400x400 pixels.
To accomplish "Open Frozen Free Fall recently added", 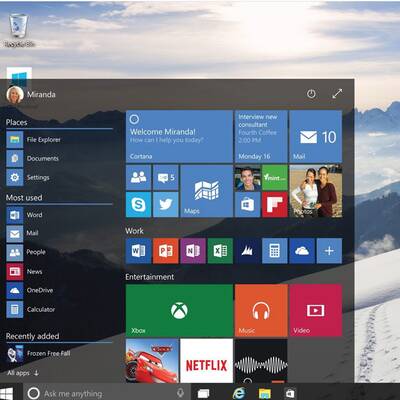I will point(39,354).
